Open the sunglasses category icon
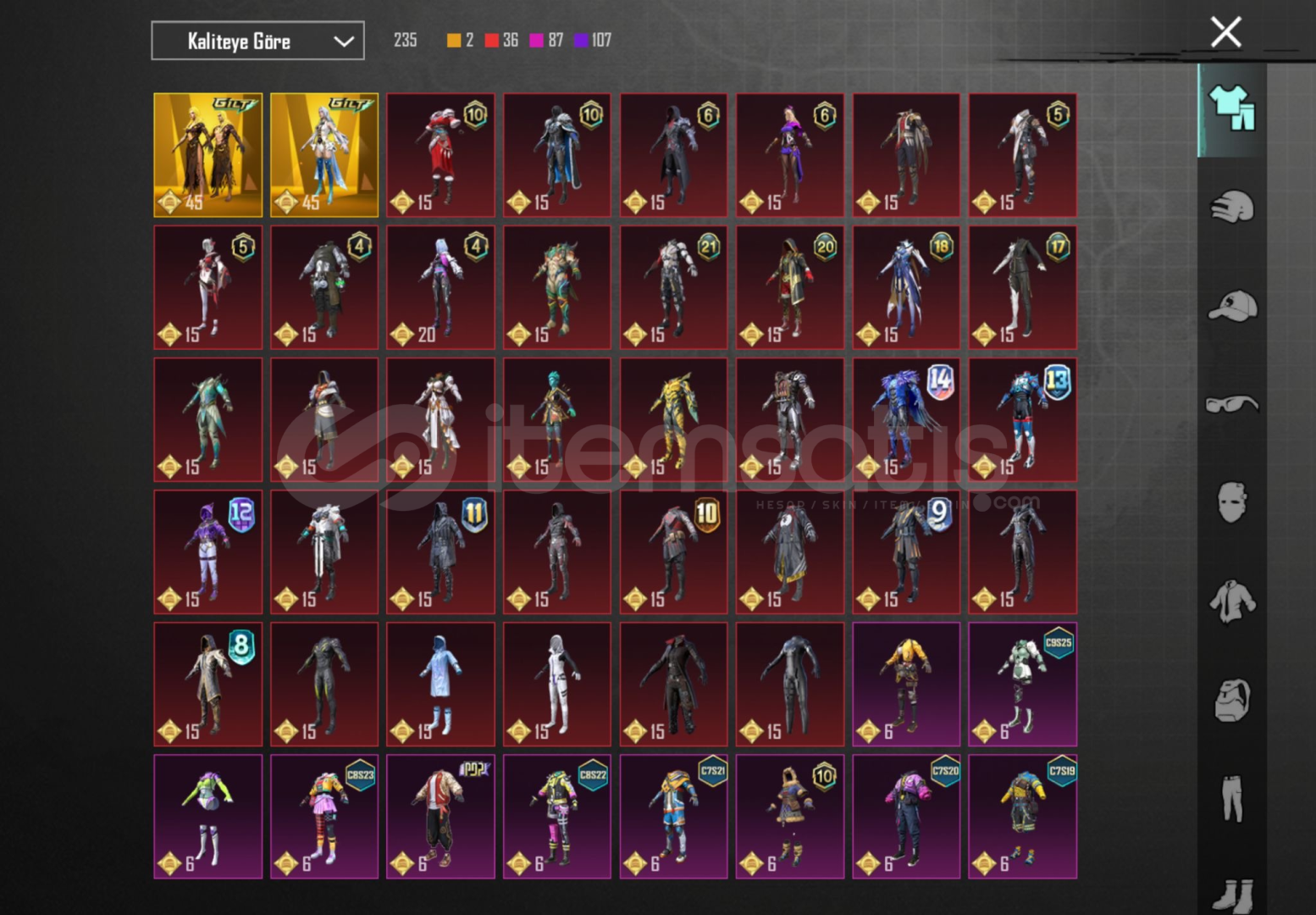This screenshot has height=915, width=1316. pos(1232,404)
